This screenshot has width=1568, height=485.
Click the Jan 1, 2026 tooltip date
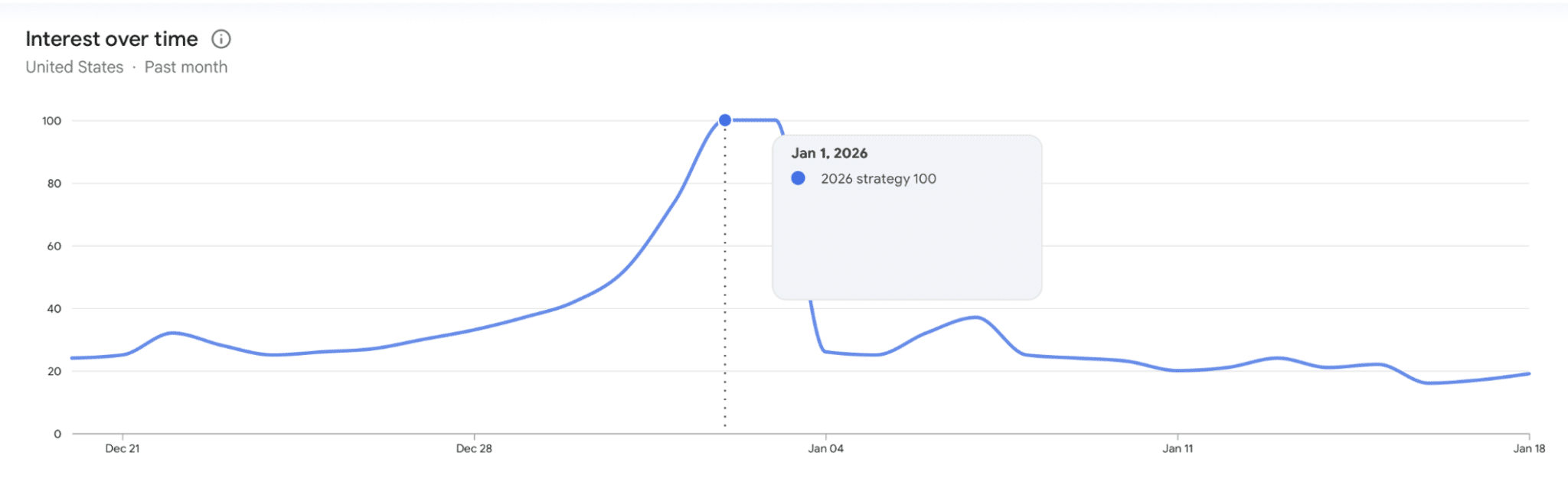pos(829,153)
